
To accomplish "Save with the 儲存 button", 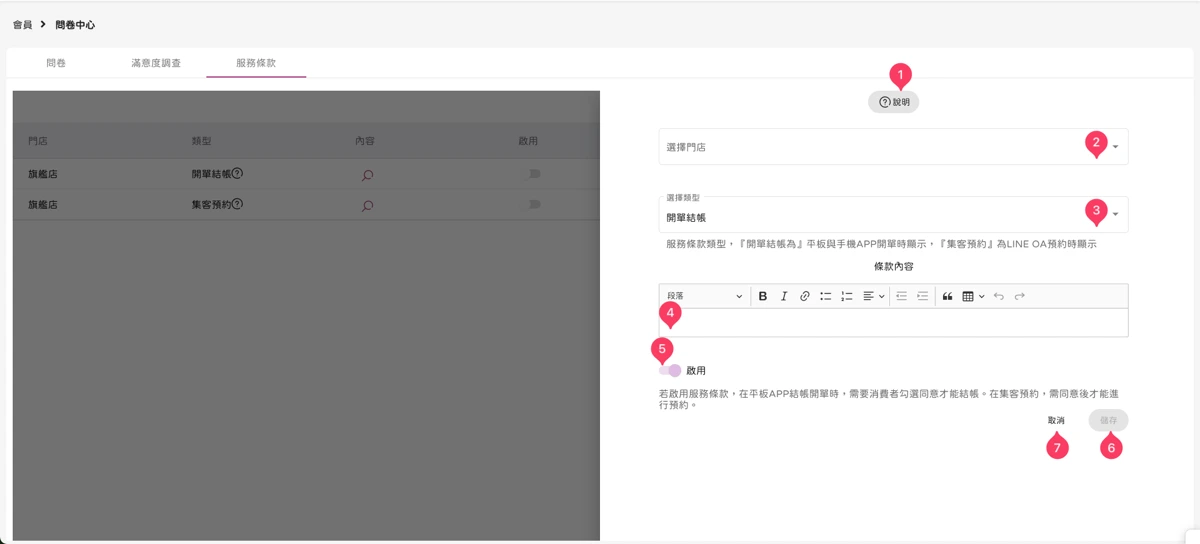I will [1108, 420].
